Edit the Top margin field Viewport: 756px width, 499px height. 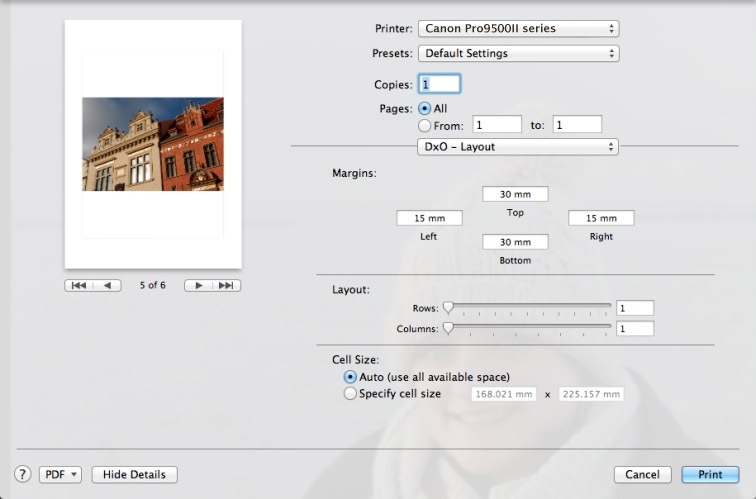pyautogui.click(x=515, y=194)
